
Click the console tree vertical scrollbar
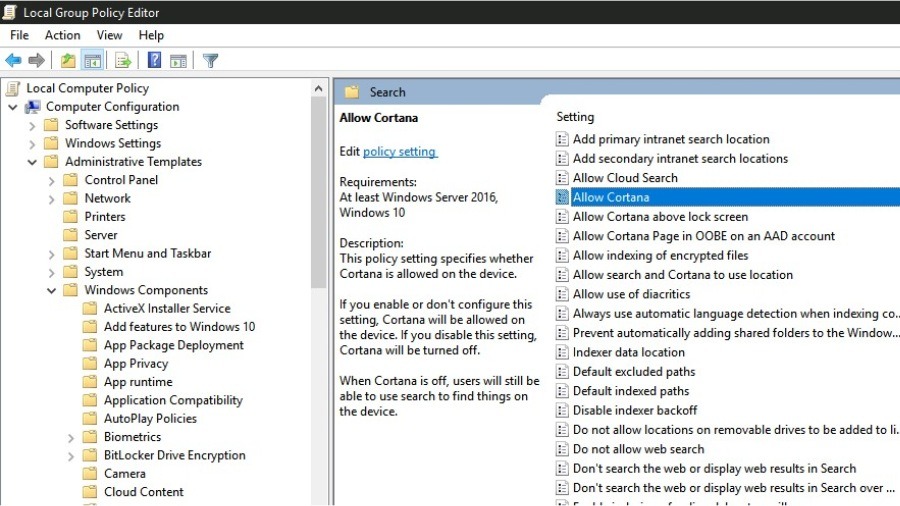pos(319,300)
